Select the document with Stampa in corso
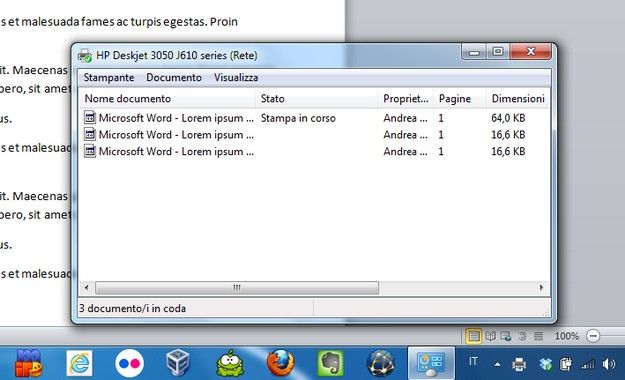The image size is (625, 380). 314,118
